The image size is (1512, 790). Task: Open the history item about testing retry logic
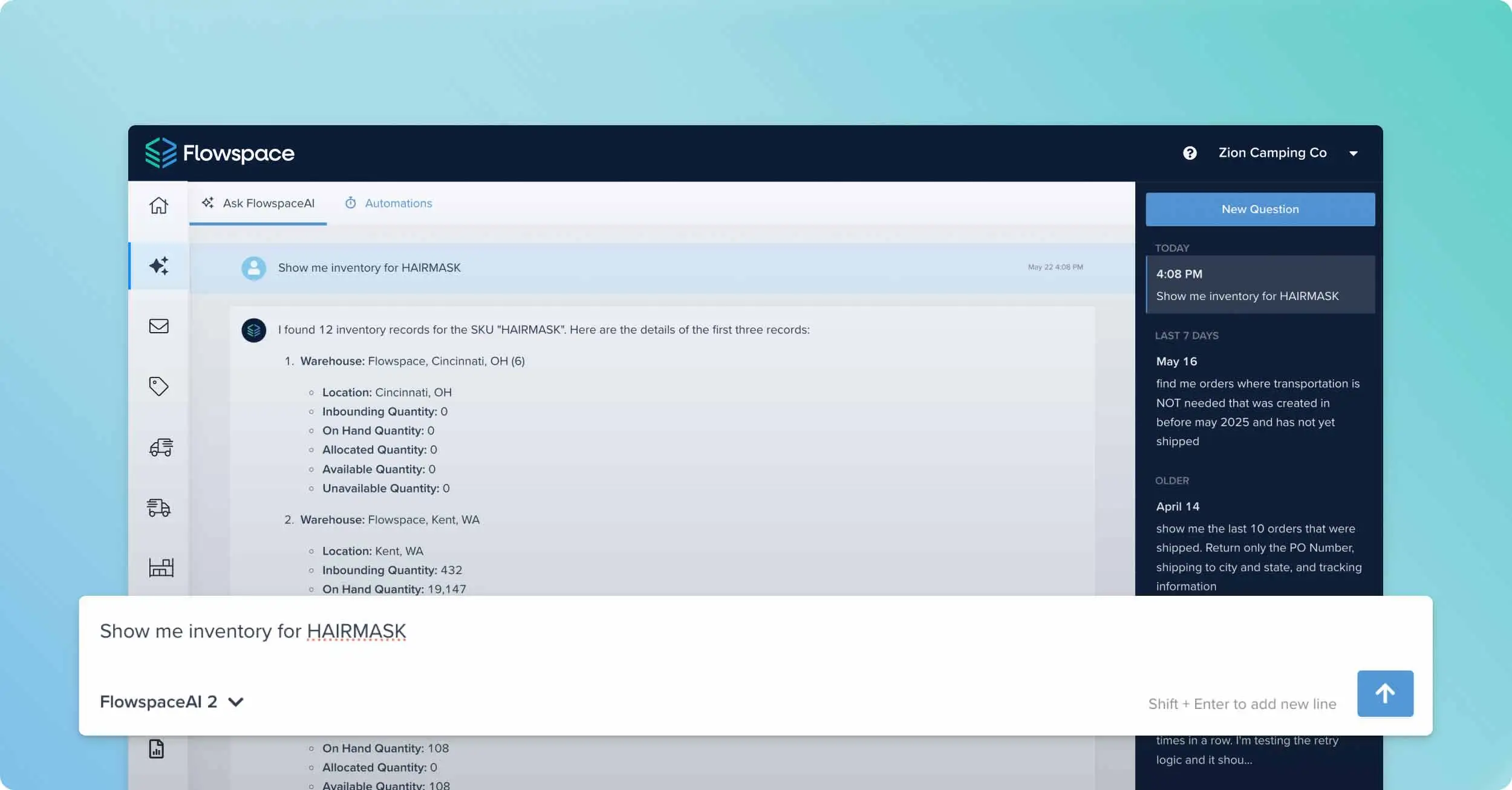(x=1247, y=750)
